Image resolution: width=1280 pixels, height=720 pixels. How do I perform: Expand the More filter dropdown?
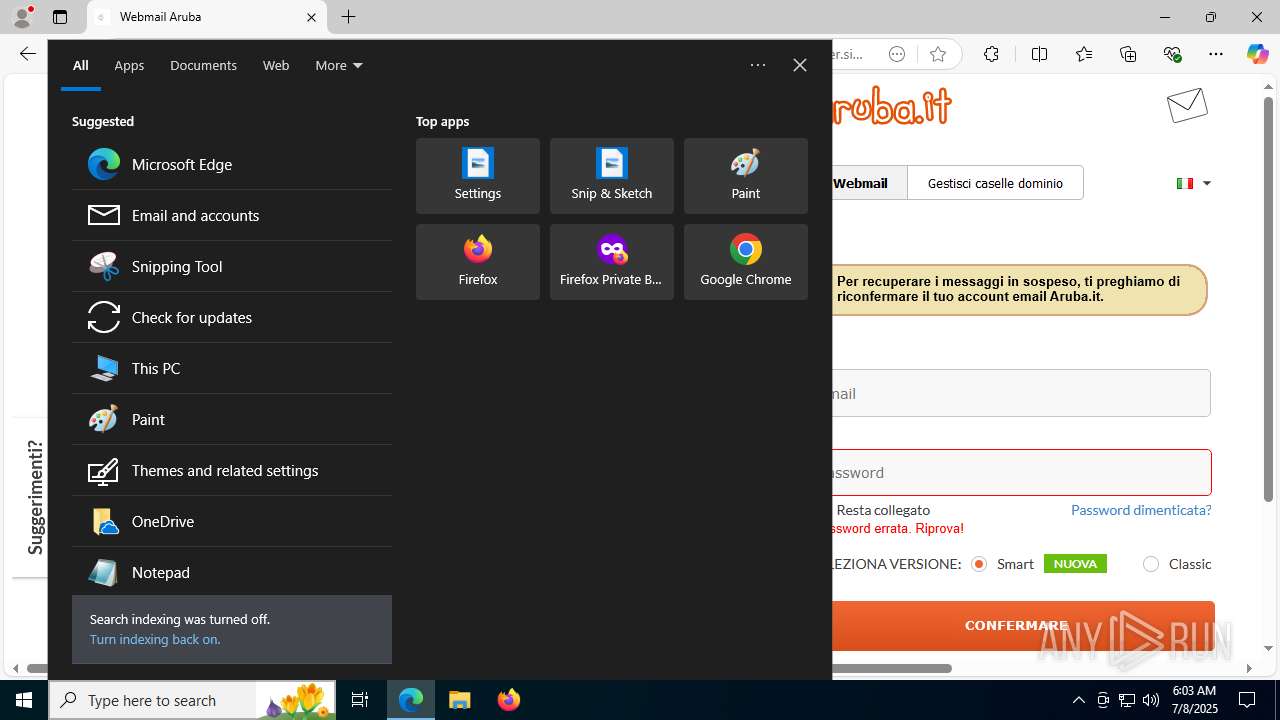tap(339, 65)
